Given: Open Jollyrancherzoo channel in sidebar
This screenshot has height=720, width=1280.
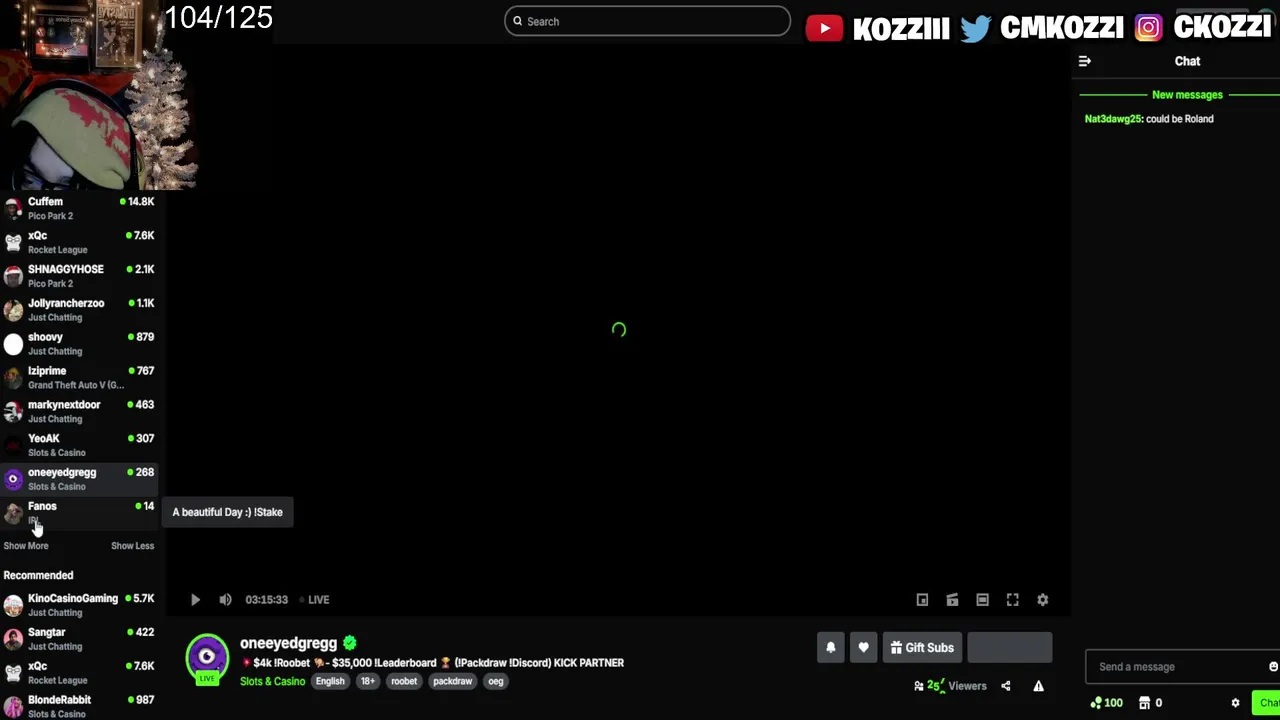Looking at the screenshot, I should click(x=80, y=310).
